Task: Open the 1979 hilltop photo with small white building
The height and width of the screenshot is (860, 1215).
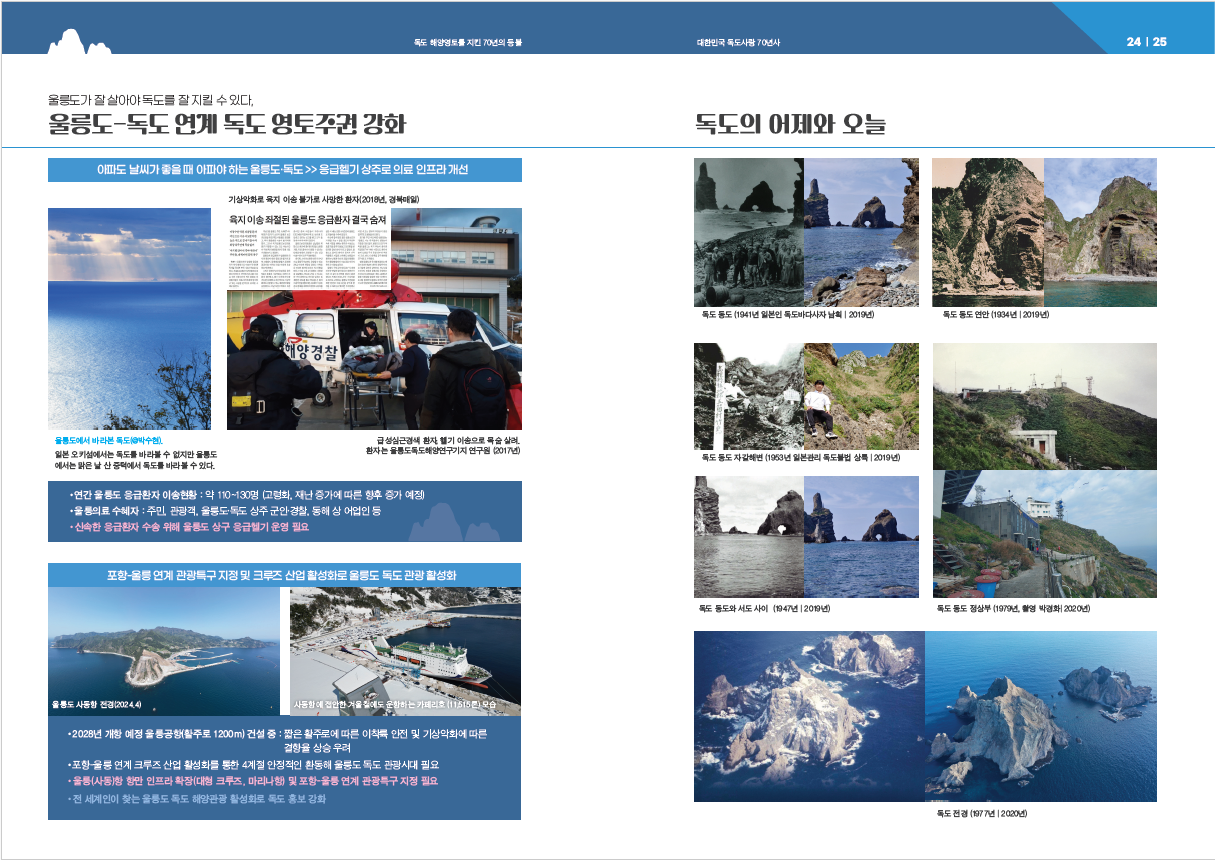Action: click(1044, 406)
